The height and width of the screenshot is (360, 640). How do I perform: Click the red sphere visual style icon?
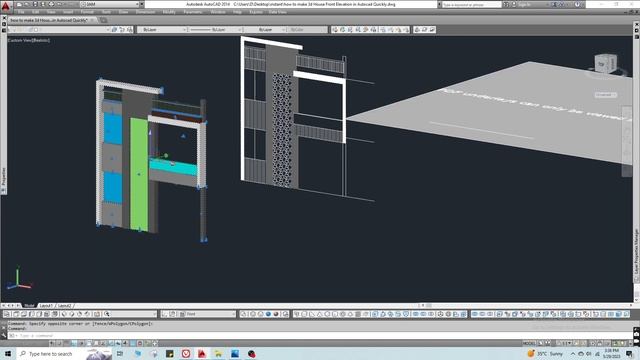[276, 314]
